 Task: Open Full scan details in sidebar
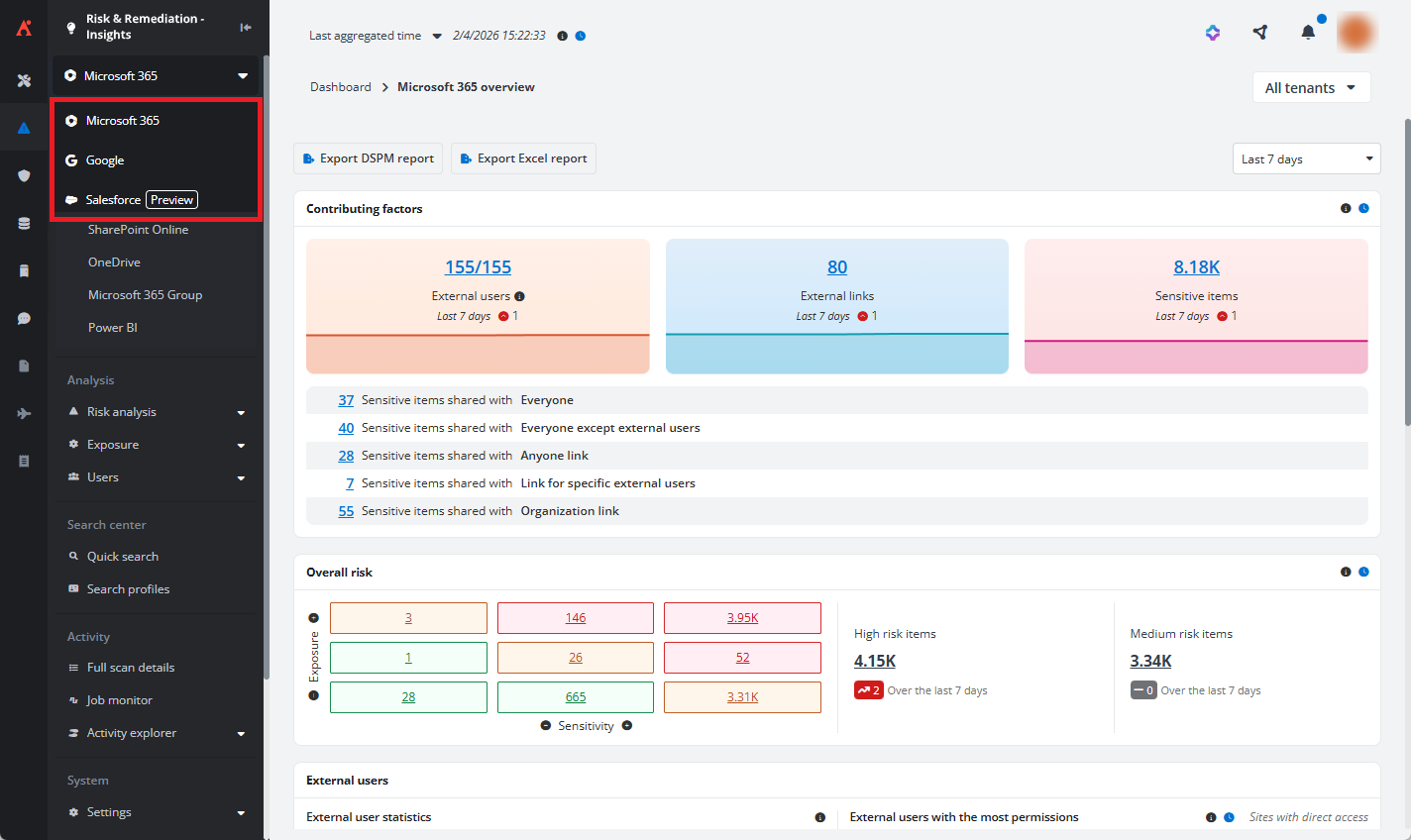[x=130, y=668]
